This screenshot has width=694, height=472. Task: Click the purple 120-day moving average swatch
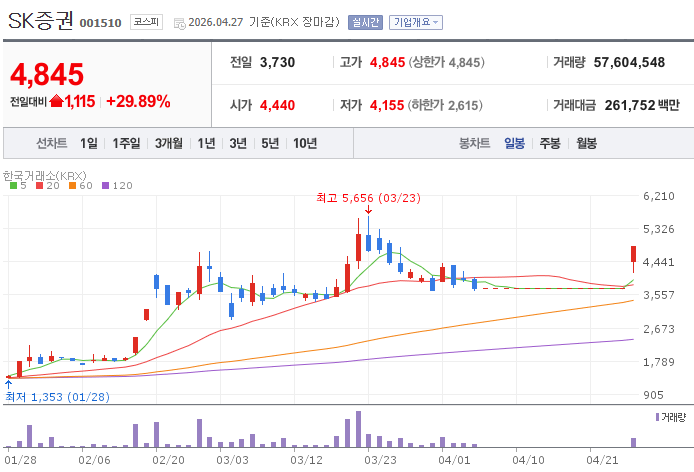tap(105, 186)
